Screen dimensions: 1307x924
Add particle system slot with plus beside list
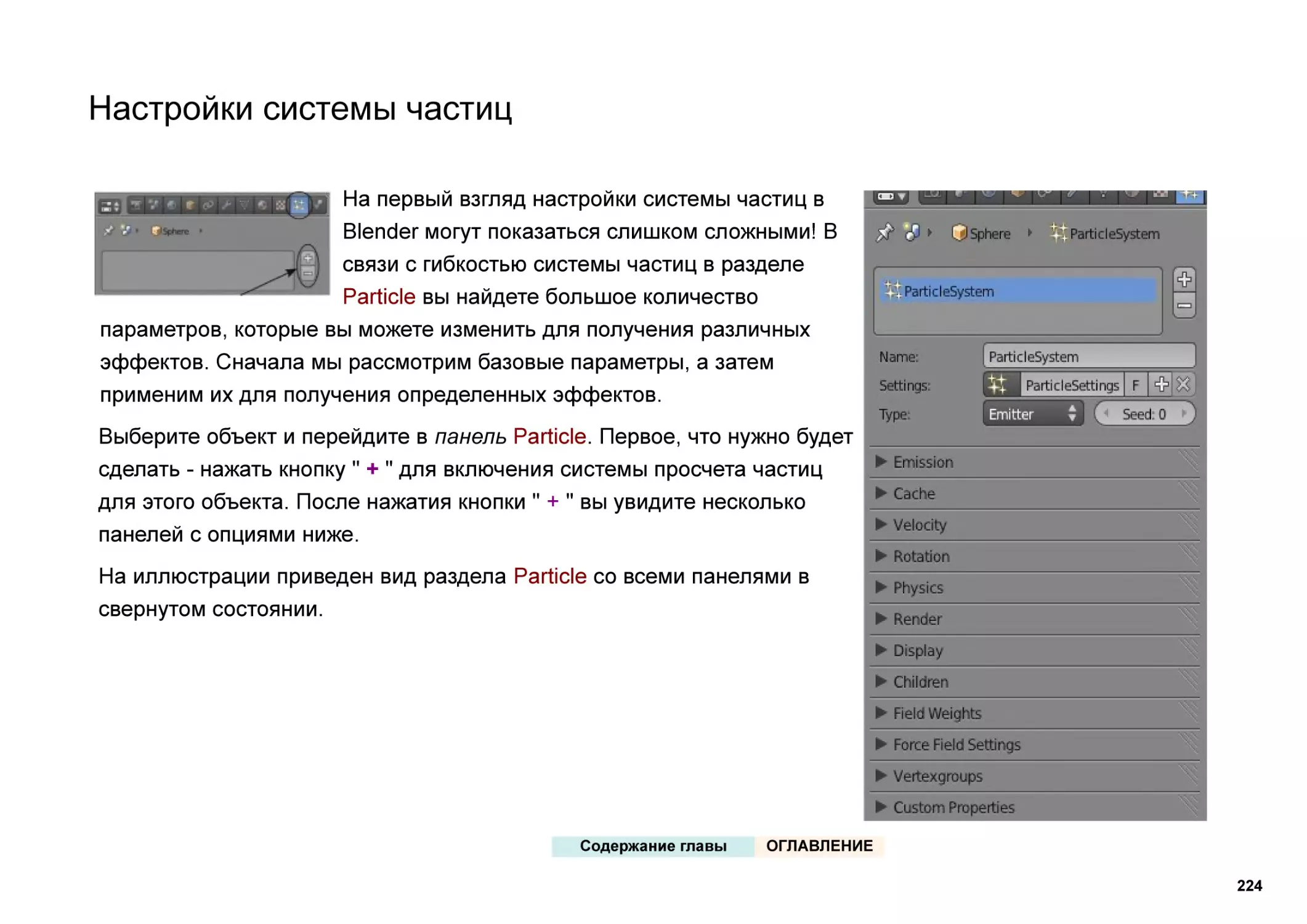(1184, 280)
